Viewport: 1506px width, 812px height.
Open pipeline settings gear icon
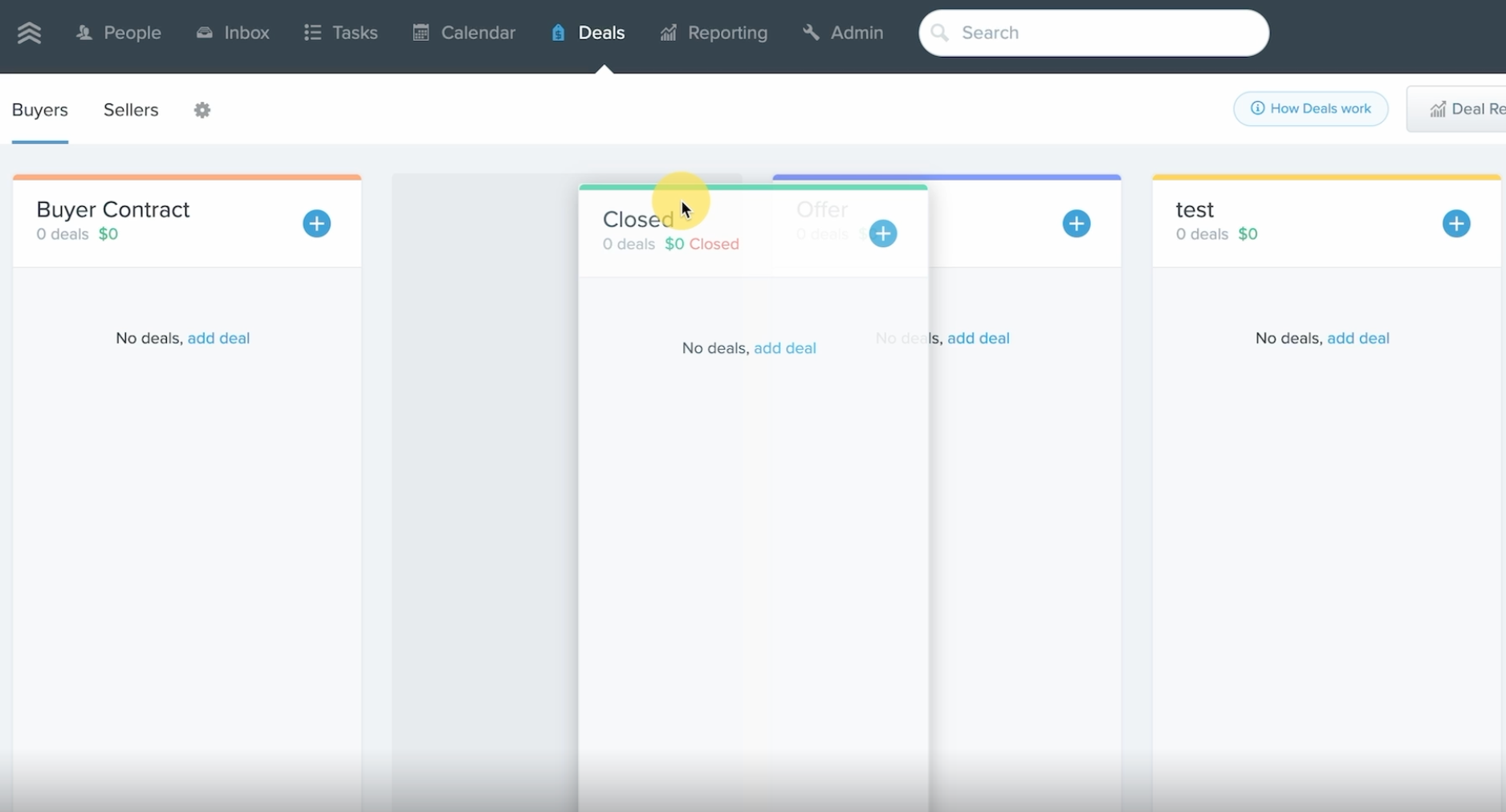click(202, 110)
